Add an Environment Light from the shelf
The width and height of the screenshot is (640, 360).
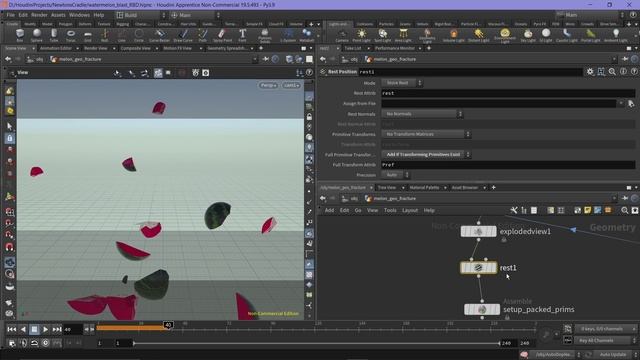click(505, 35)
